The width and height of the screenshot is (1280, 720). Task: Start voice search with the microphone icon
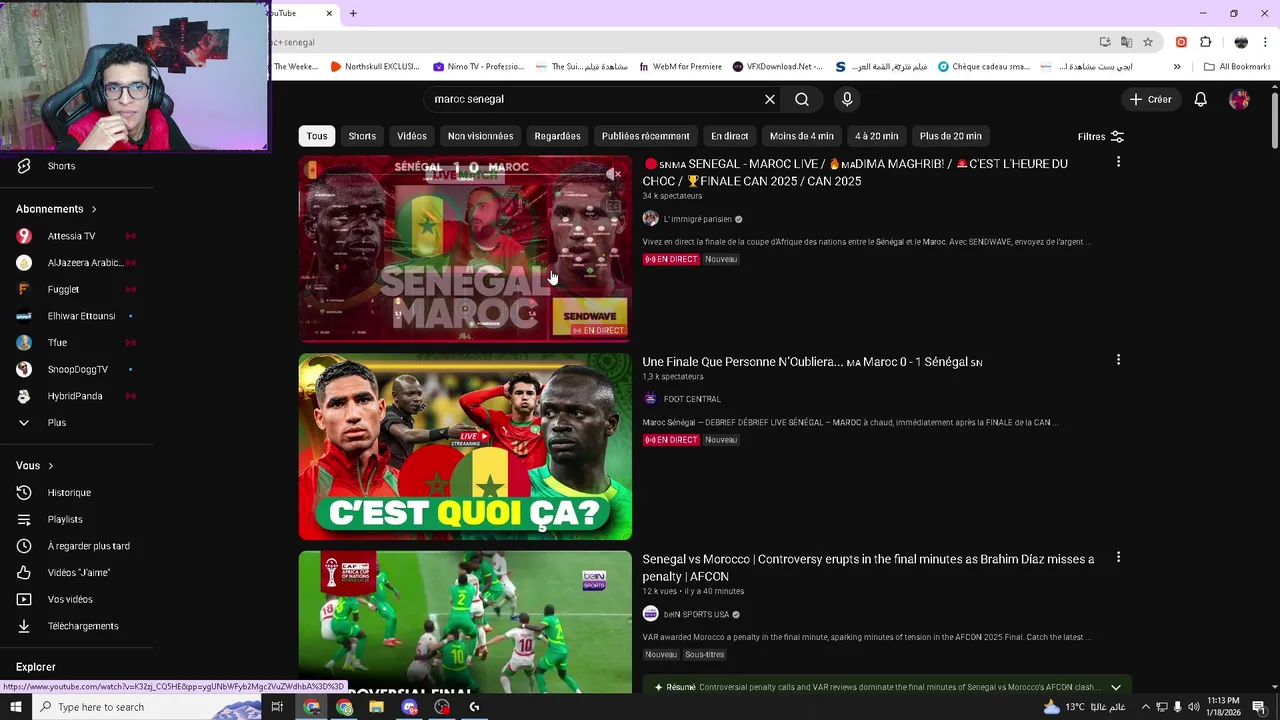847,99
